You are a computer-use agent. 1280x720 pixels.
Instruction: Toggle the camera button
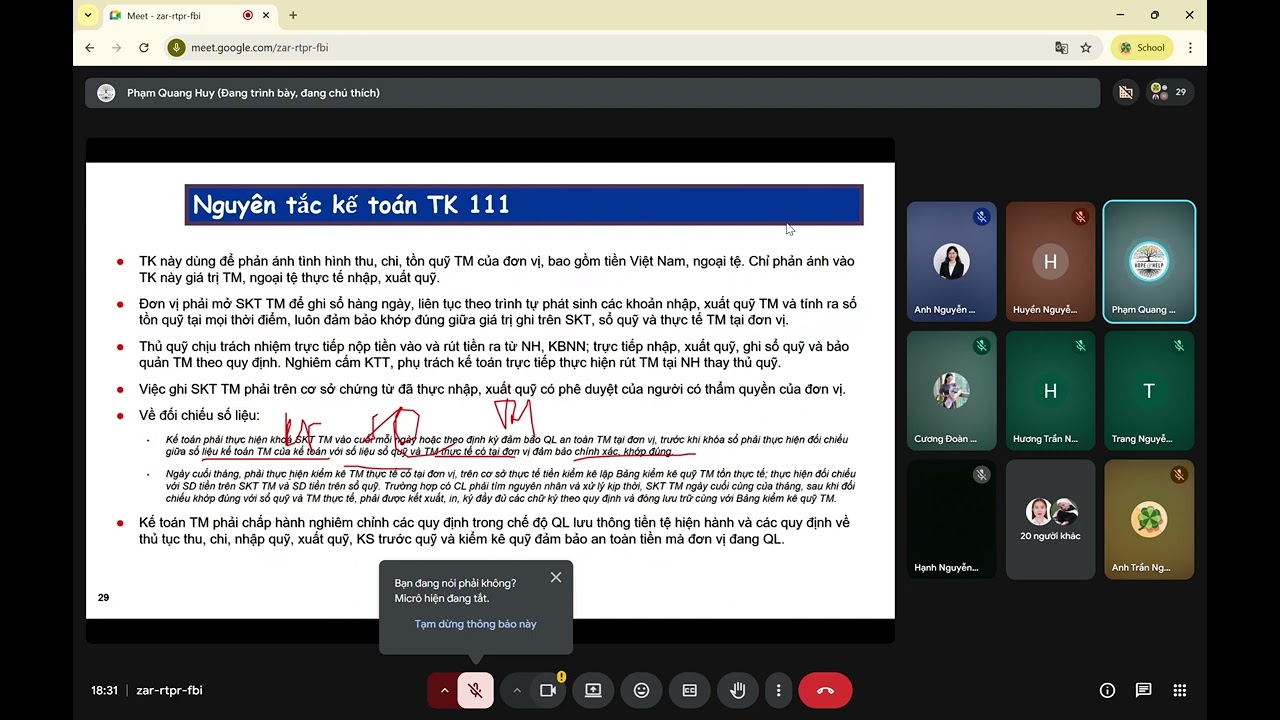pos(548,690)
